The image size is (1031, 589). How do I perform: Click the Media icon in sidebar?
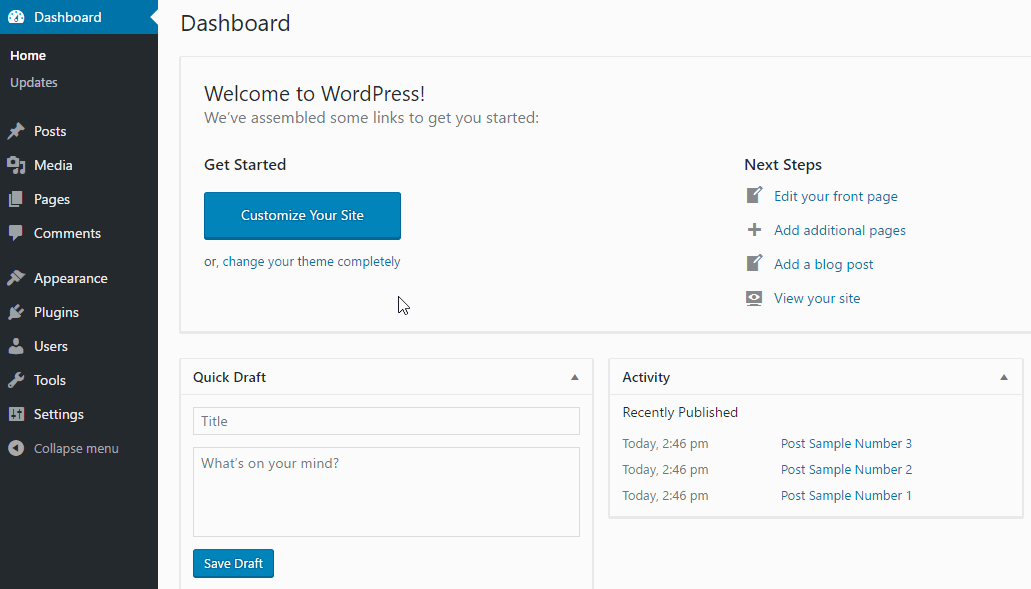[x=16, y=165]
